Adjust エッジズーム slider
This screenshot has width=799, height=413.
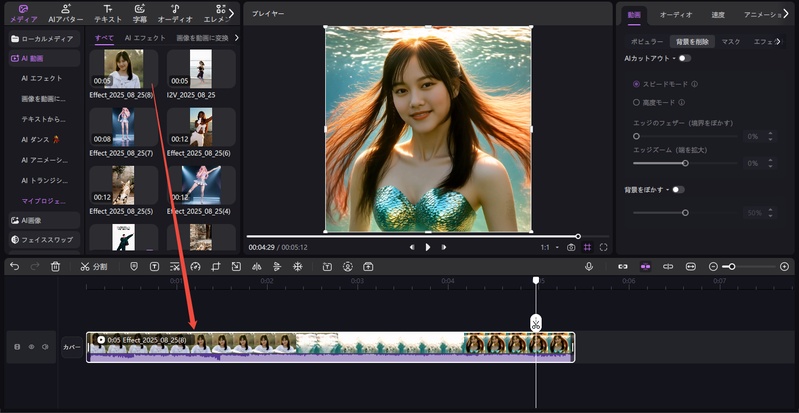(685, 163)
